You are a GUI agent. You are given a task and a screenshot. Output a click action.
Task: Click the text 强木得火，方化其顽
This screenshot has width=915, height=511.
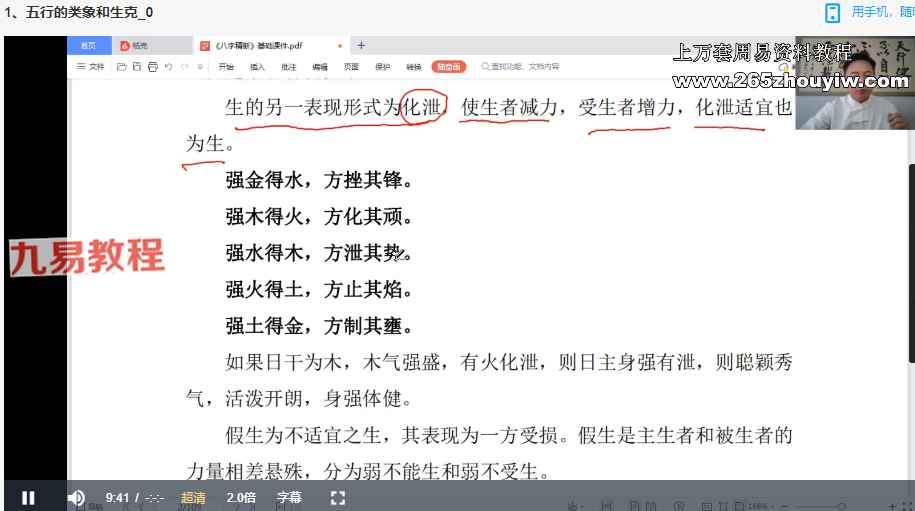pos(319,216)
